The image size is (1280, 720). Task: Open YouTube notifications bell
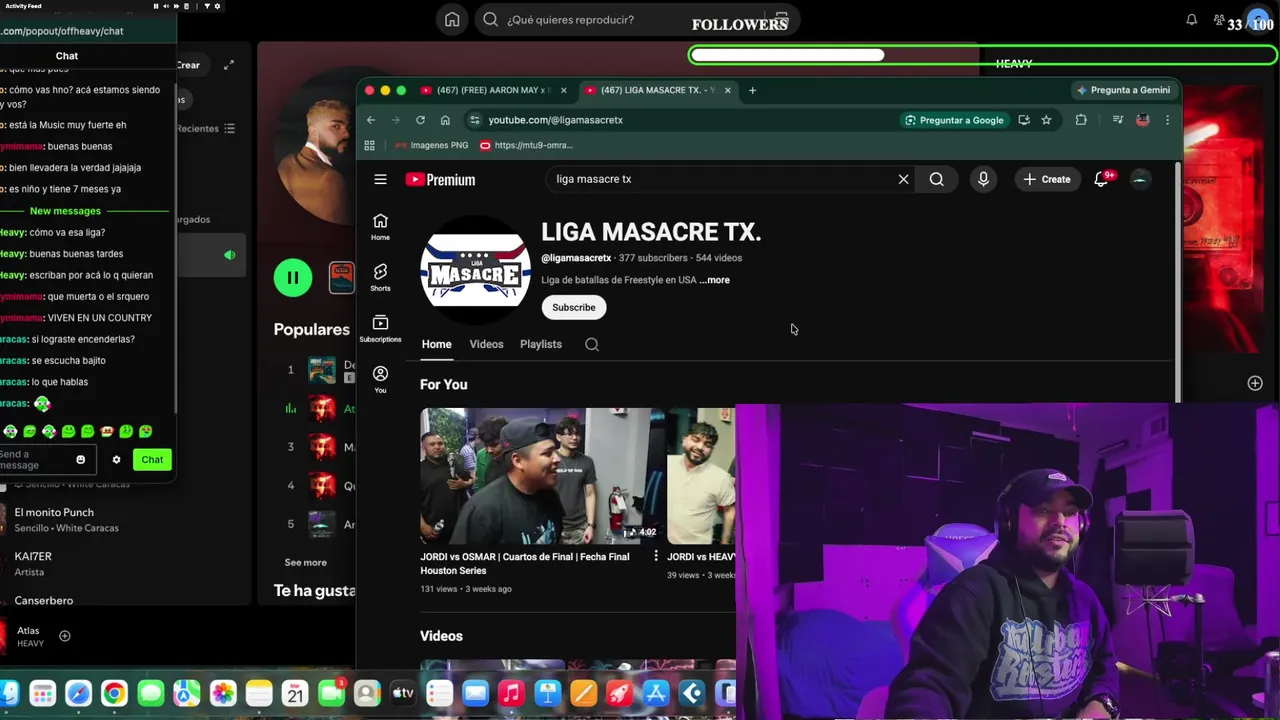coord(1101,179)
